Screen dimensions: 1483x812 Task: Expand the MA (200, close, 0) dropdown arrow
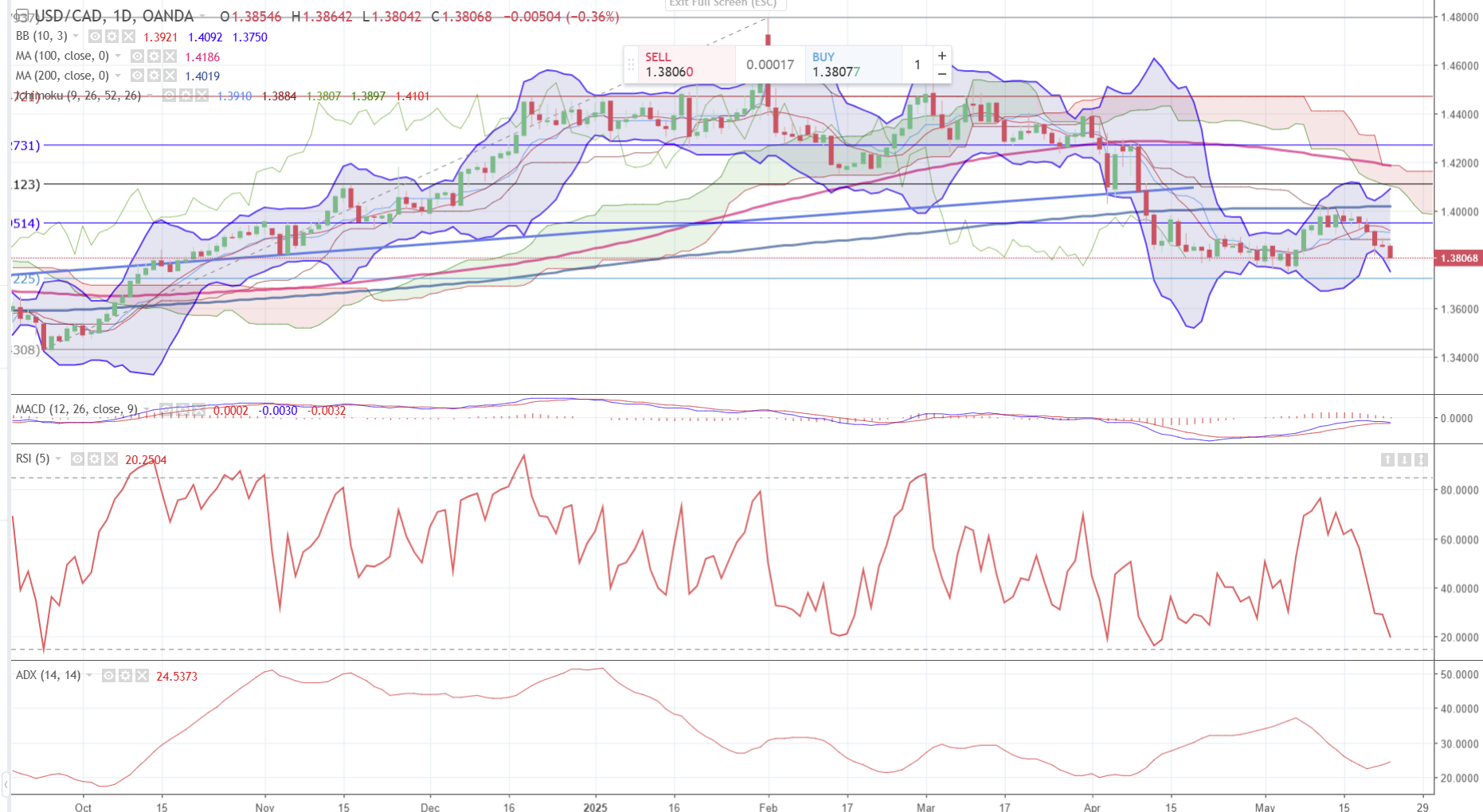(118, 76)
